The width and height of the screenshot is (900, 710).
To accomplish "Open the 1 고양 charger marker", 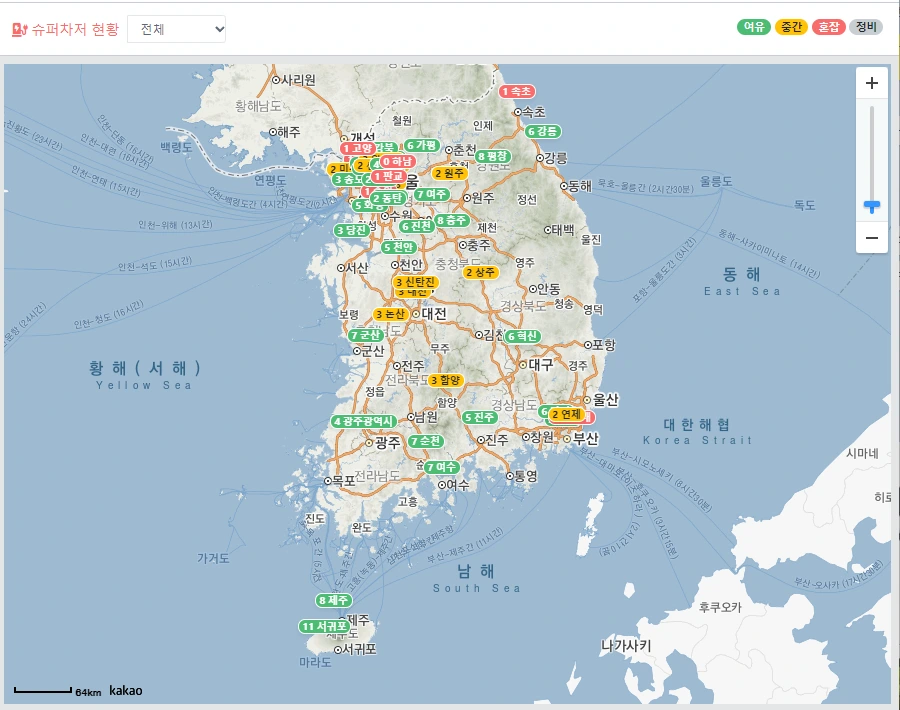I will 358,149.
